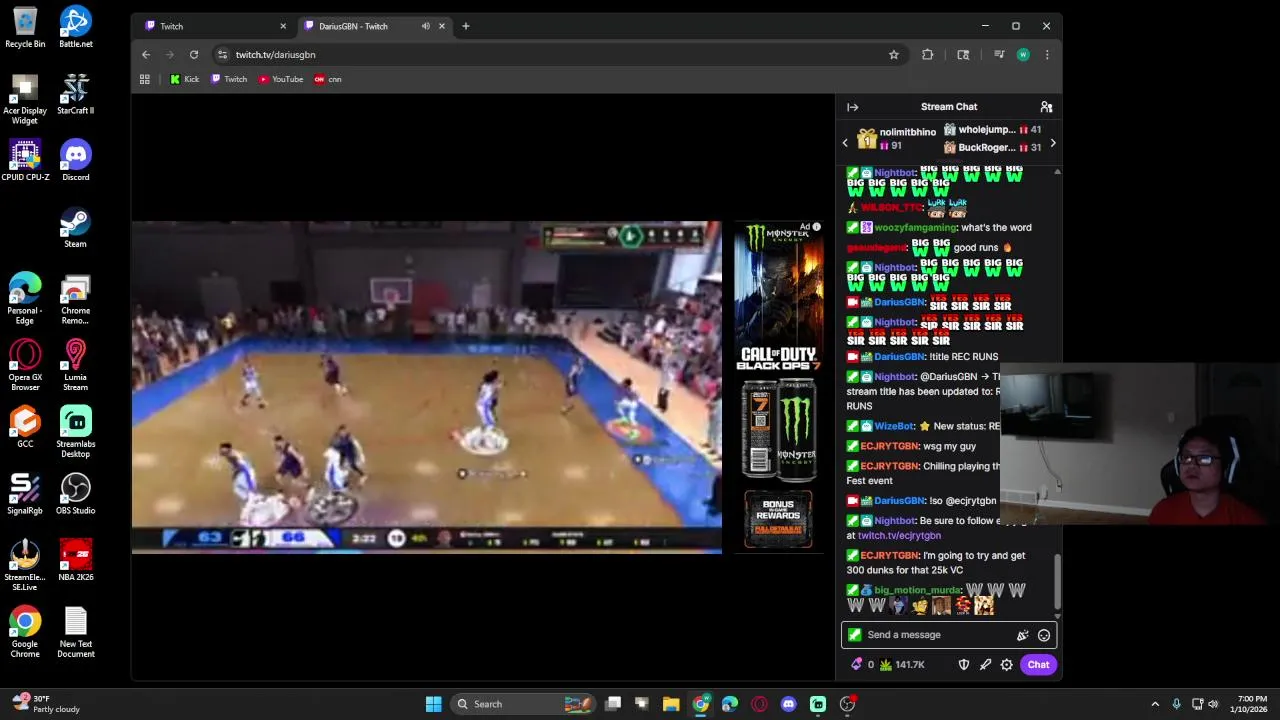Show next gift leaderboard entries
This screenshot has width=1280, height=720.
tap(1052, 143)
